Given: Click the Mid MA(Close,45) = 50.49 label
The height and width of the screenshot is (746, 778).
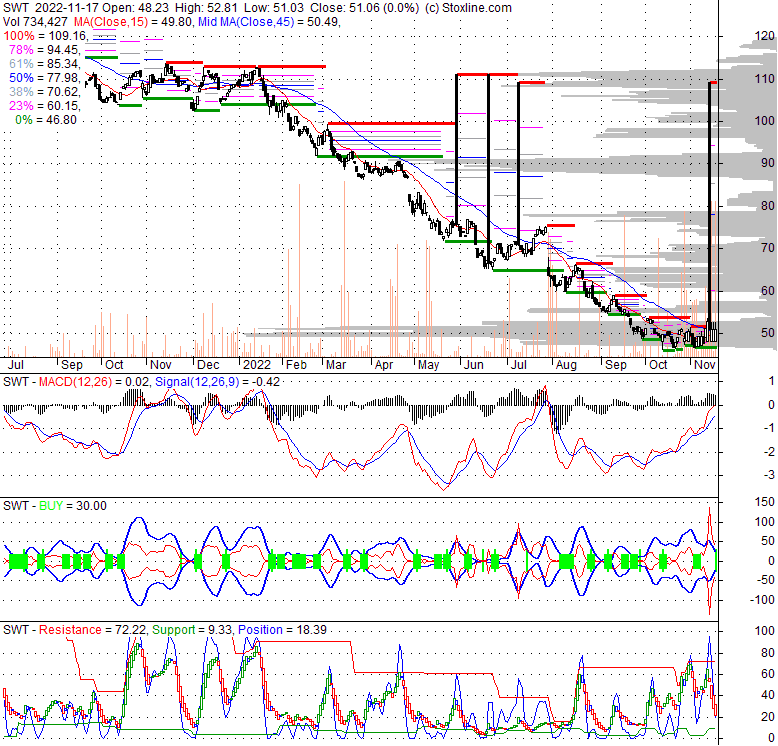Looking at the screenshot, I should point(269,22).
